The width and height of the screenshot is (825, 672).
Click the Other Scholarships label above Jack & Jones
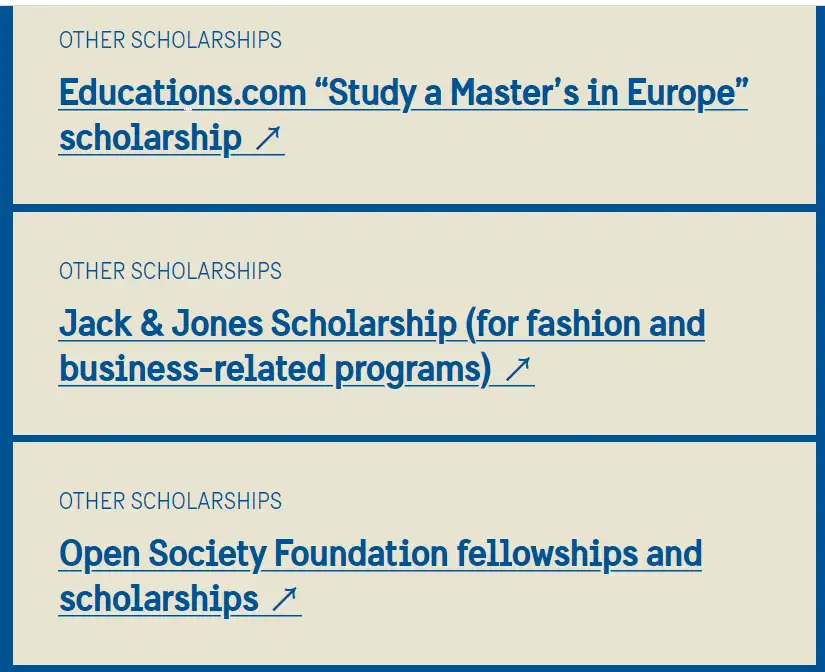coord(170,271)
